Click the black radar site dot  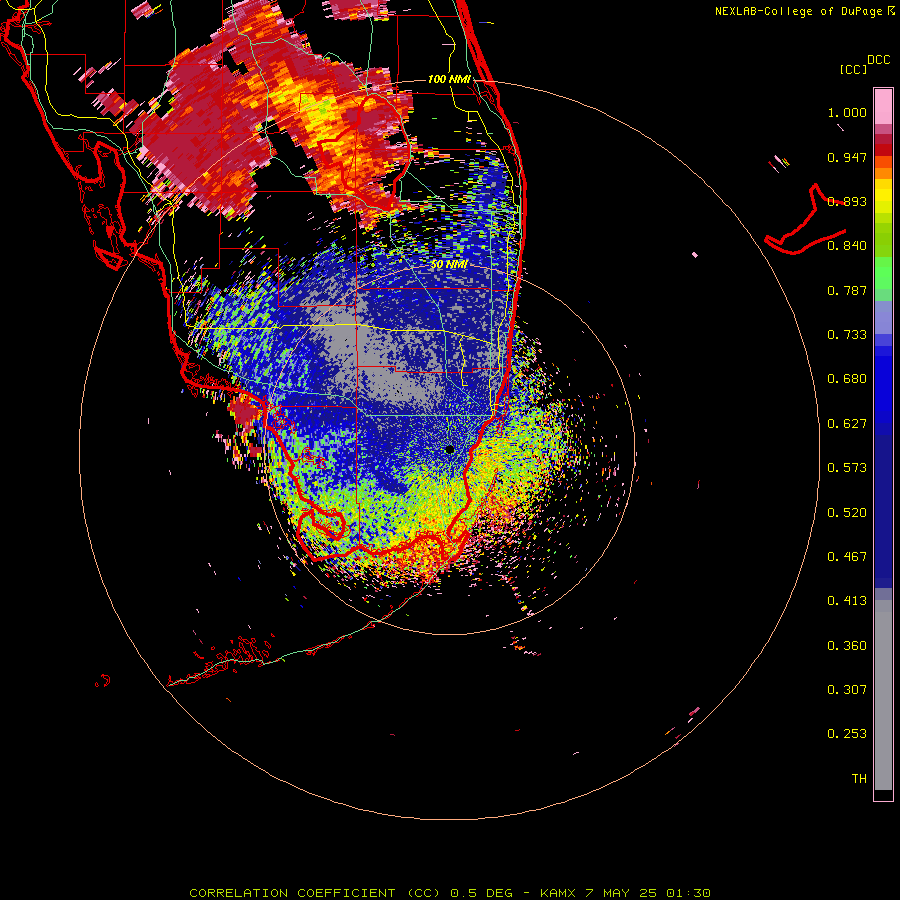(x=449, y=449)
